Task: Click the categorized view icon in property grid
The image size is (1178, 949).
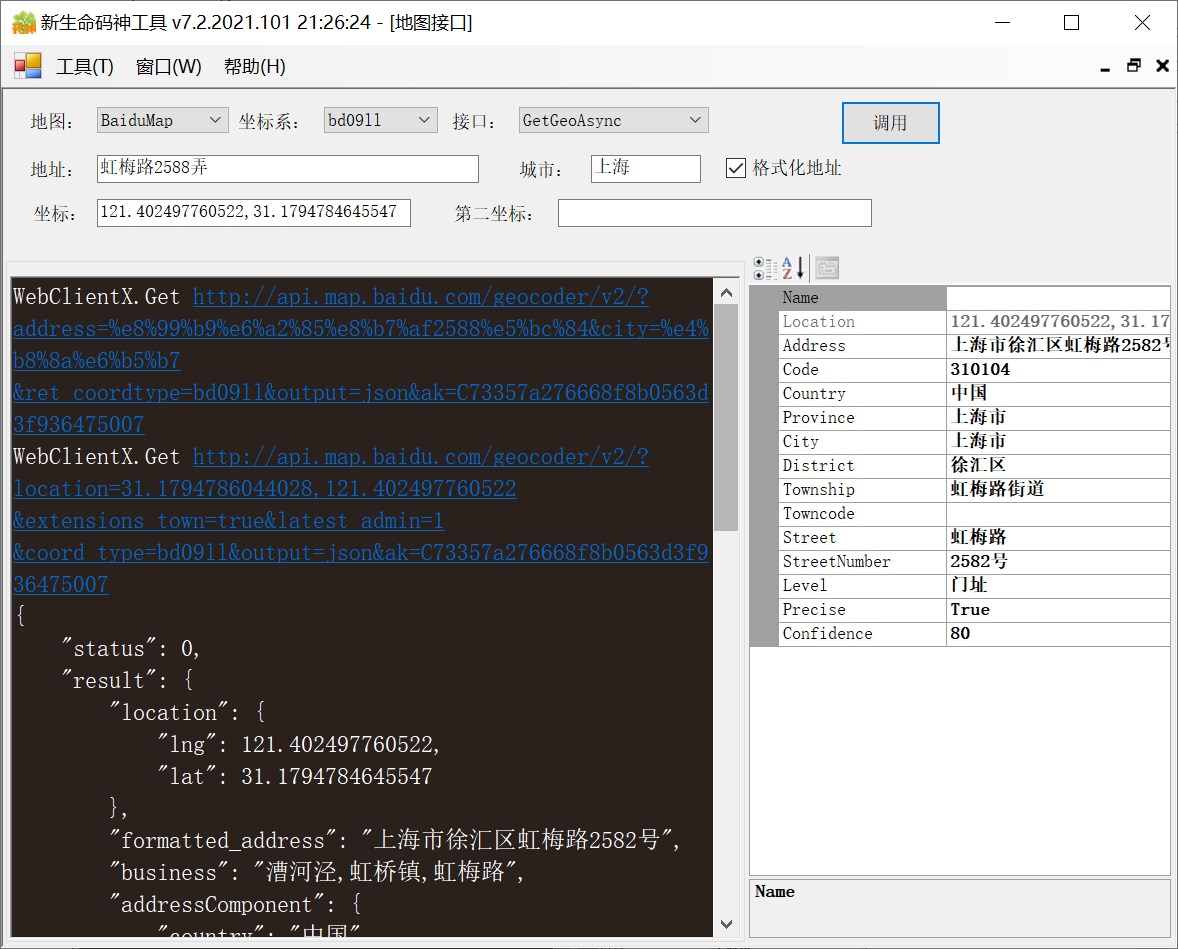Action: coord(765,268)
